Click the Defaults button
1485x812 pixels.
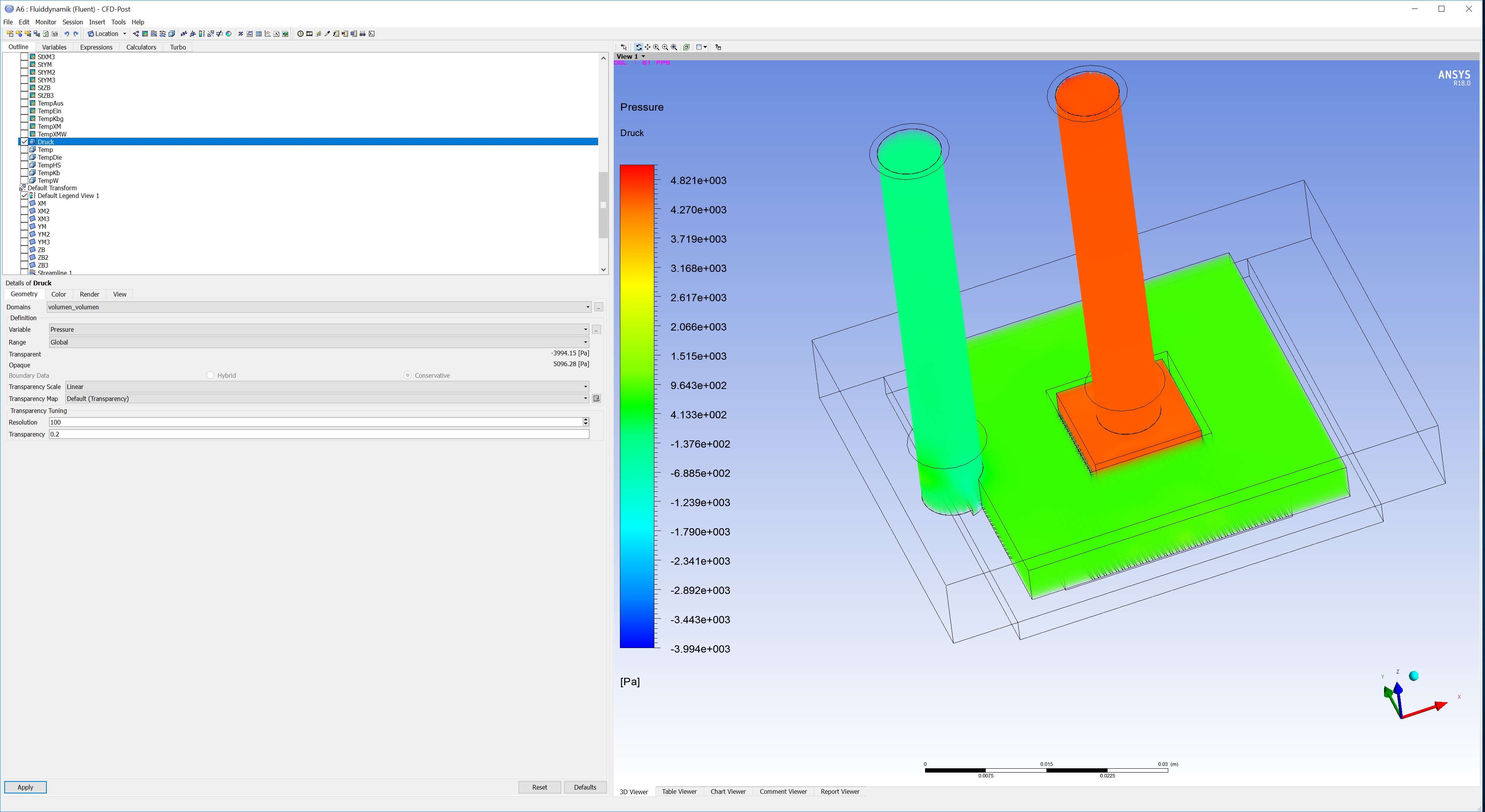tap(585, 787)
